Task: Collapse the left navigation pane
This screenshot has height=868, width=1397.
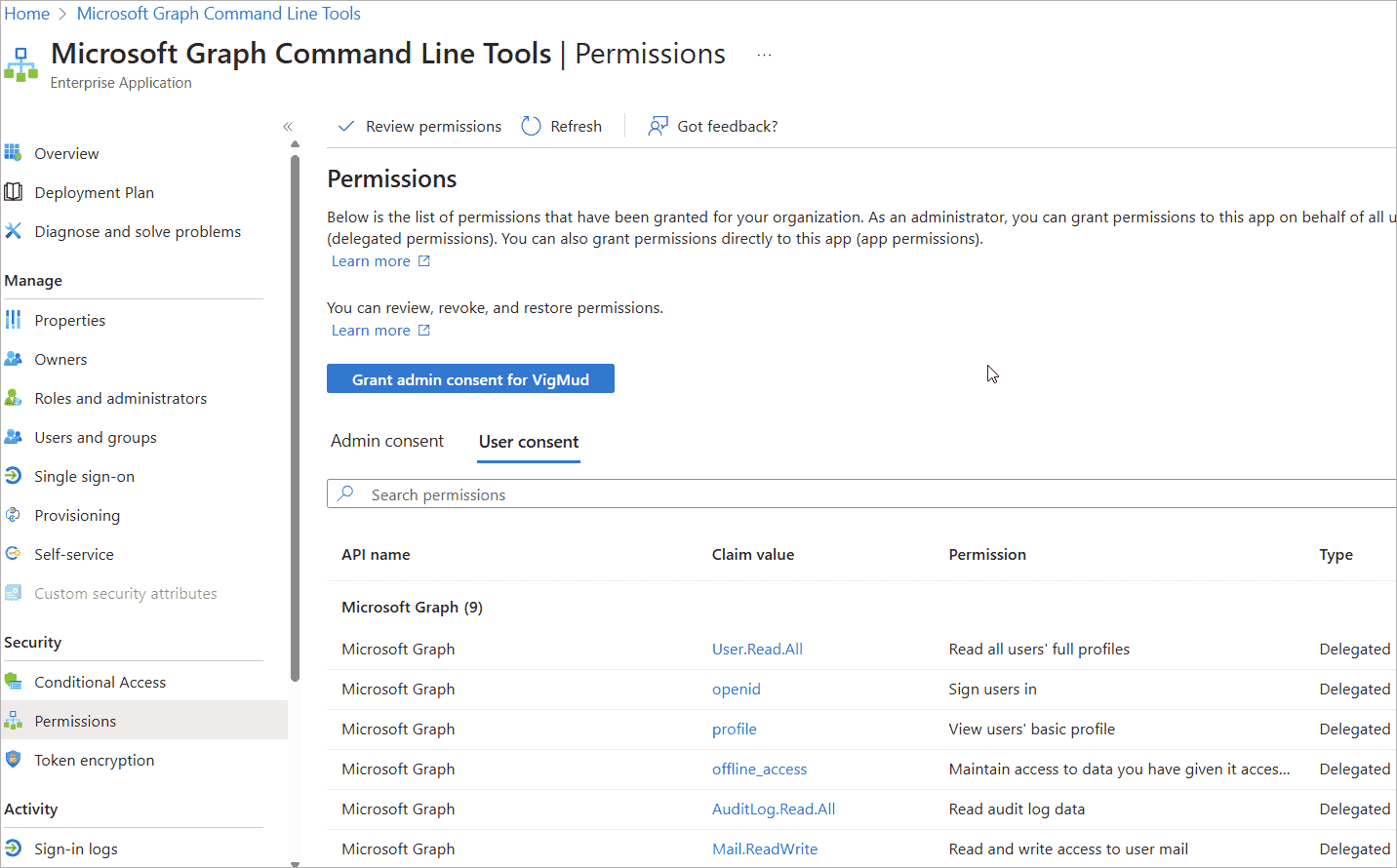Action: pyautogui.click(x=288, y=127)
